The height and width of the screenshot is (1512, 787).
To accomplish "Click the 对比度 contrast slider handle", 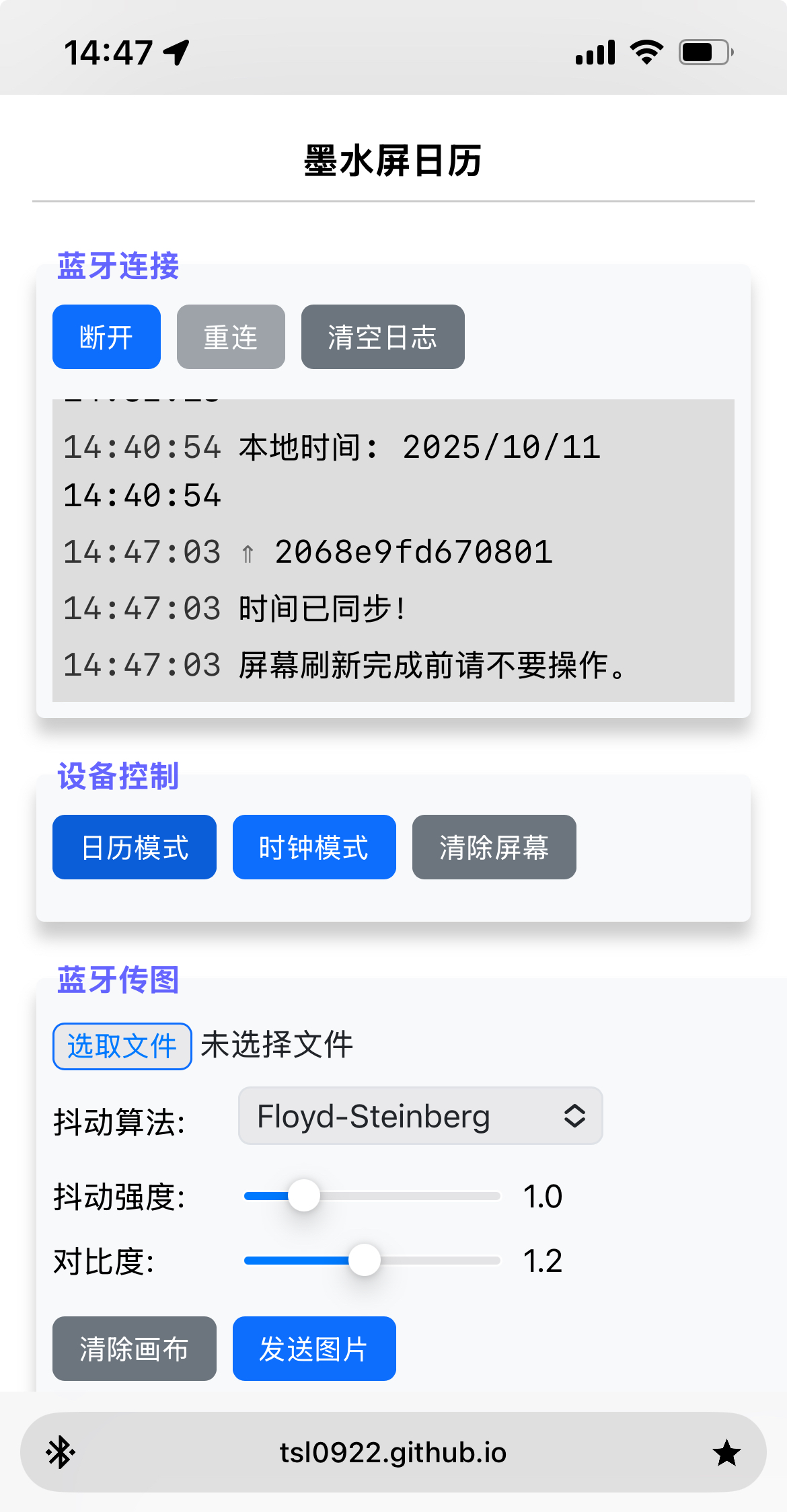I will coord(365,1260).
